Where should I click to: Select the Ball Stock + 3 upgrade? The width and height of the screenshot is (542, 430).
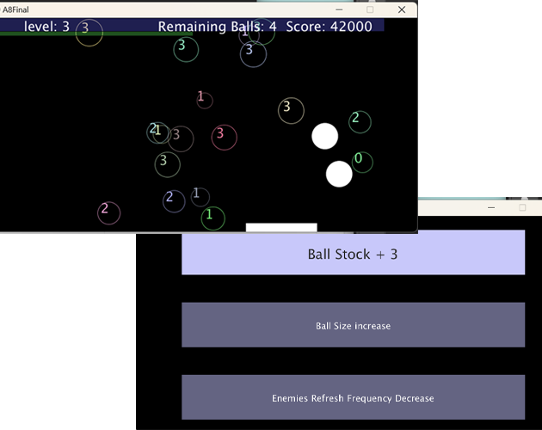tap(353, 252)
